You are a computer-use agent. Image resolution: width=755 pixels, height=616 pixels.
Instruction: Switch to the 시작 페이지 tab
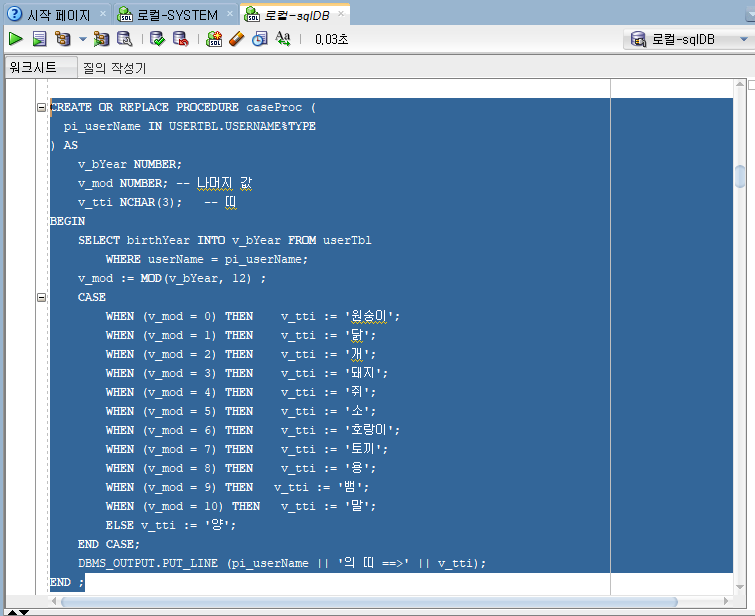[x=58, y=15]
